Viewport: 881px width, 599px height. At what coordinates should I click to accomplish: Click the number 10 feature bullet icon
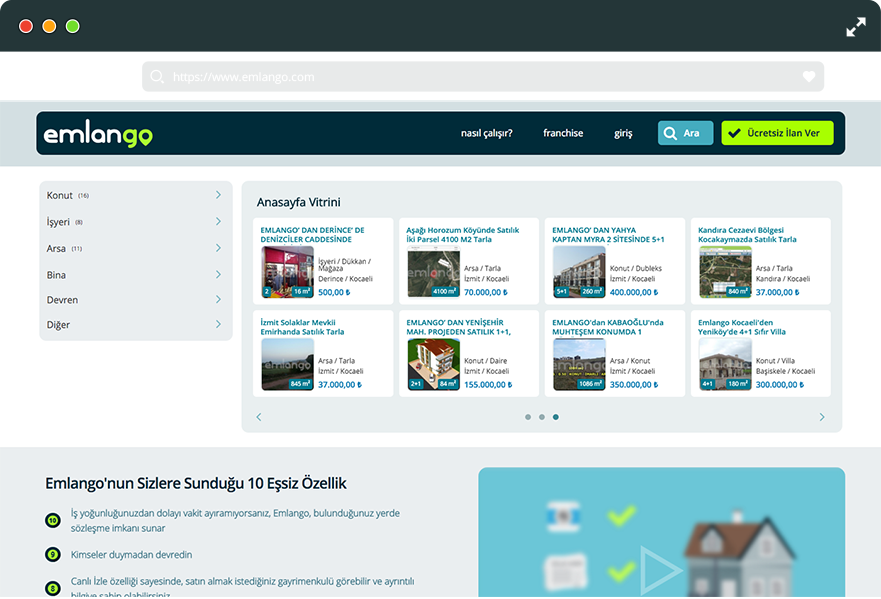click(53, 520)
